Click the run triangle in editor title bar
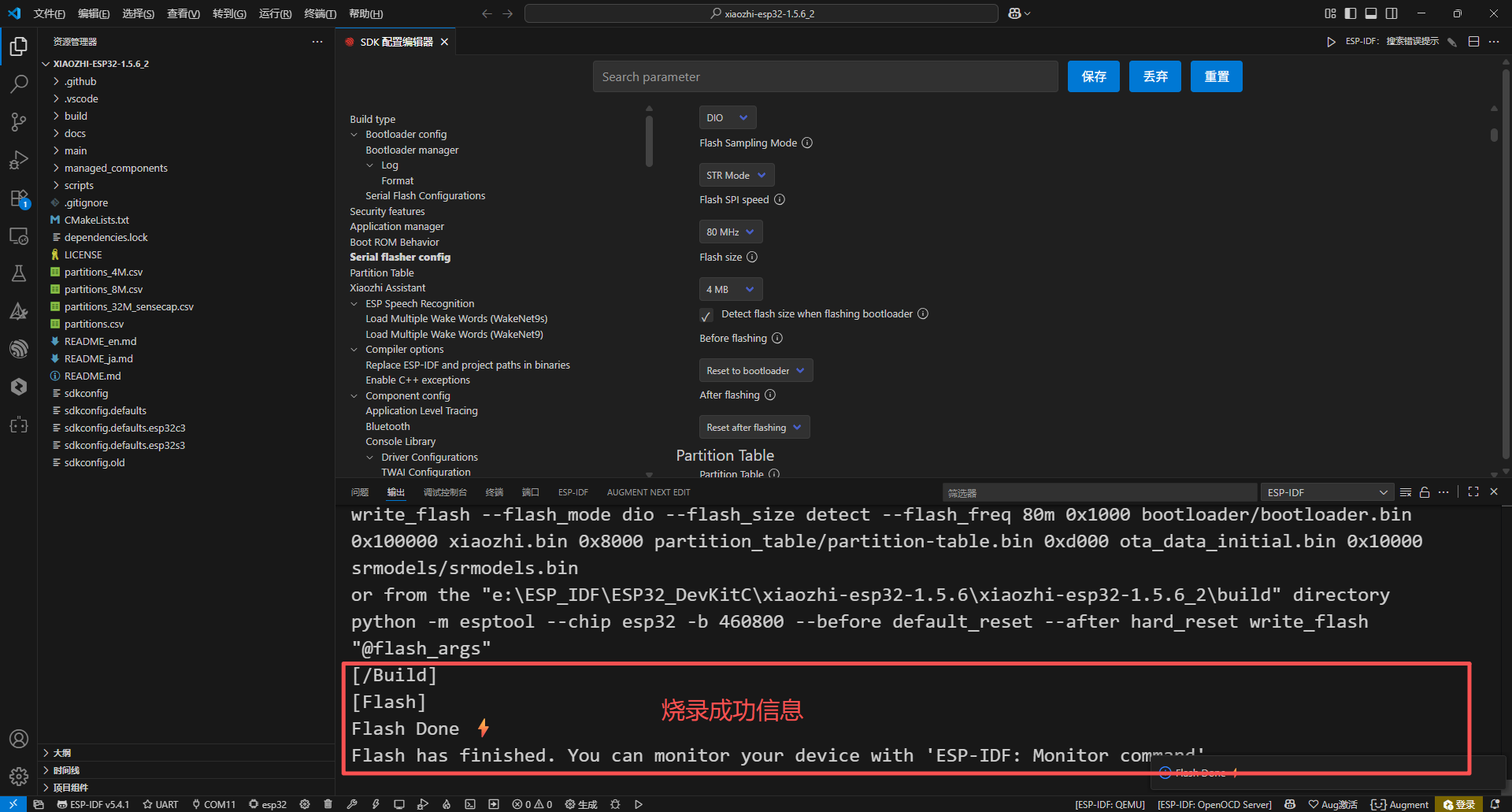This screenshot has height=812, width=1512. [x=1331, y=42]
